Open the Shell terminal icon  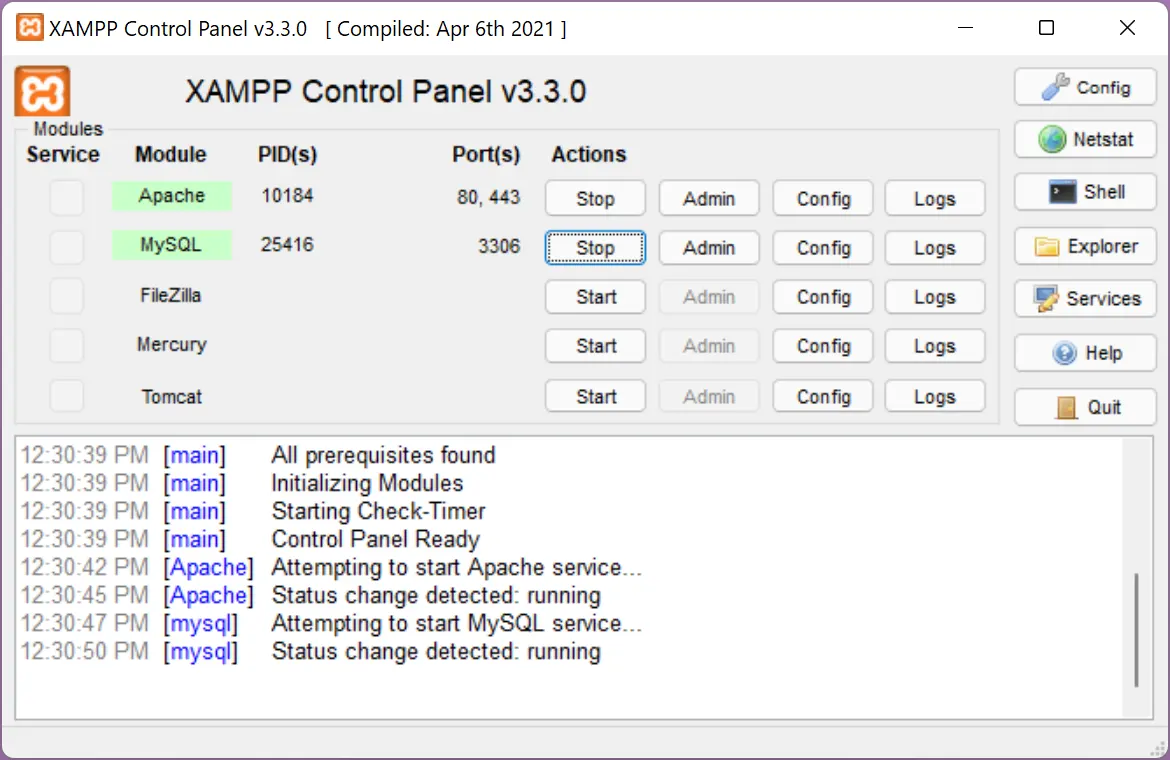(1062, 192)
